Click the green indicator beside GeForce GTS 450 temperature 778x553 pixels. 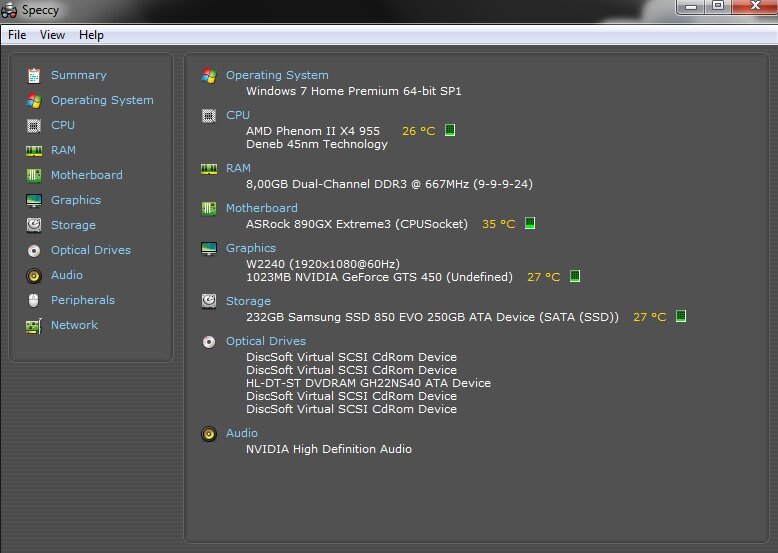575,276
